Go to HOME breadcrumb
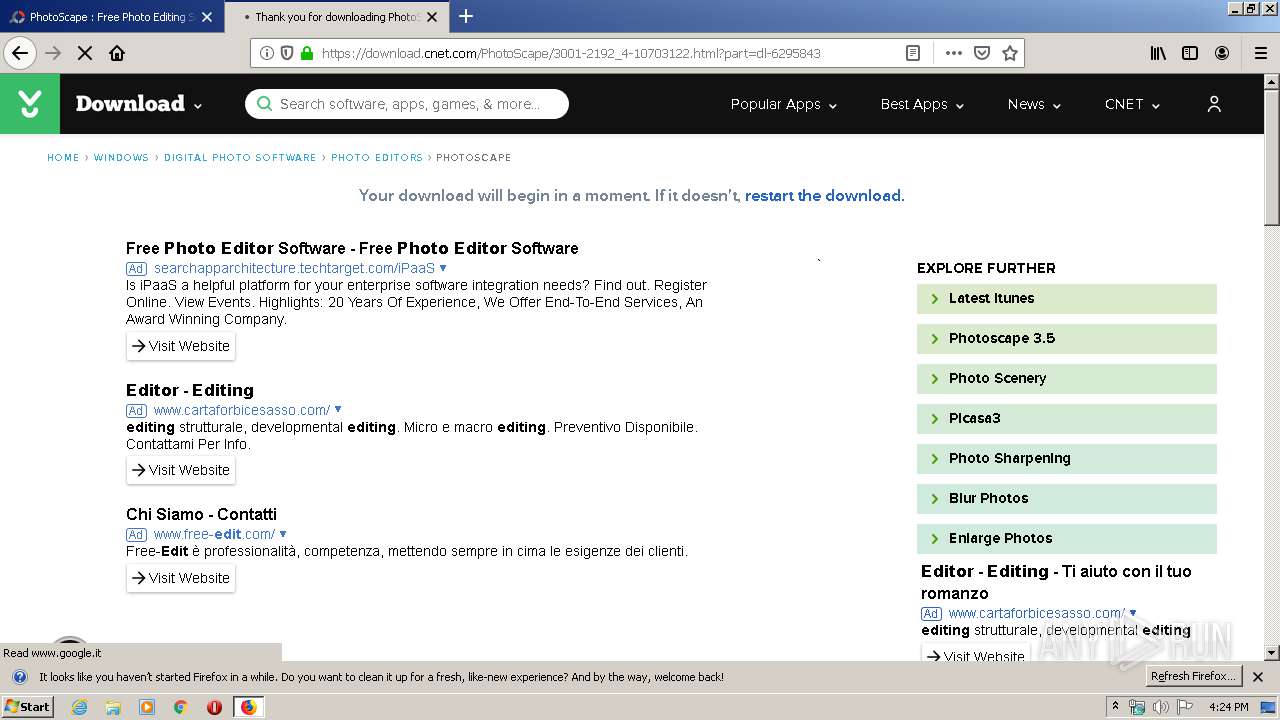Image resolution: width=1280 pixels, height=720 pixels. click(x=63, y=158)
